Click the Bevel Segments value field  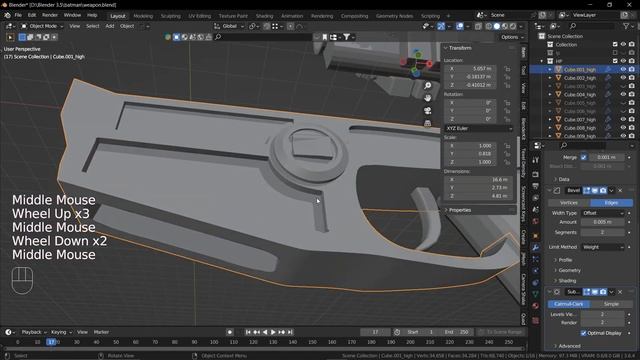tap(603, 232)
